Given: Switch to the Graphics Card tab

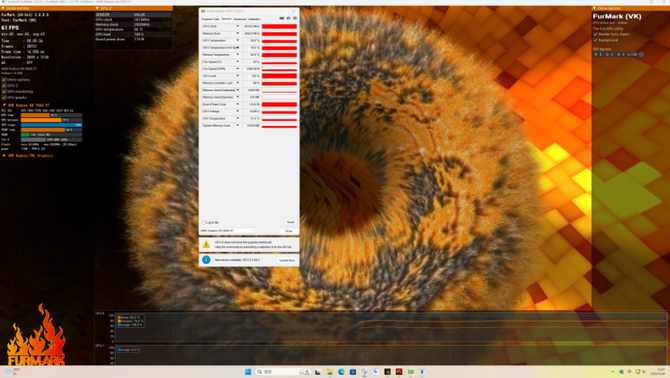Looking at the screenshot, I should pyautogui.click(x=210, y=19).
